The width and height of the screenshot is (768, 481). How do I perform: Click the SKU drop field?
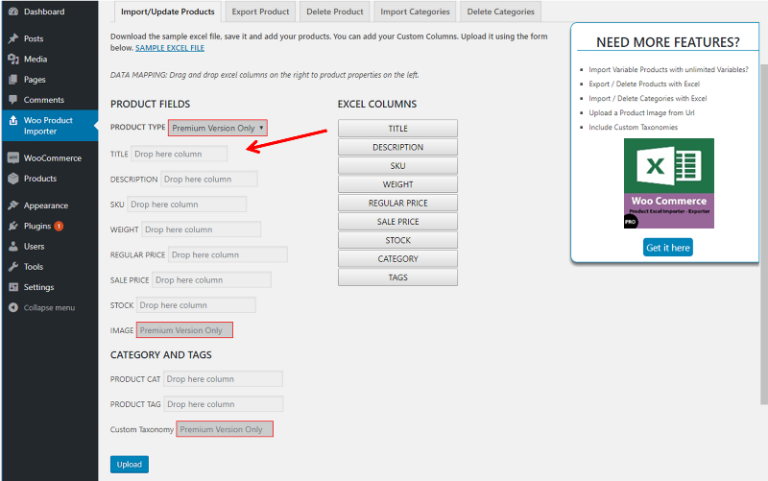tap(187, 204)
